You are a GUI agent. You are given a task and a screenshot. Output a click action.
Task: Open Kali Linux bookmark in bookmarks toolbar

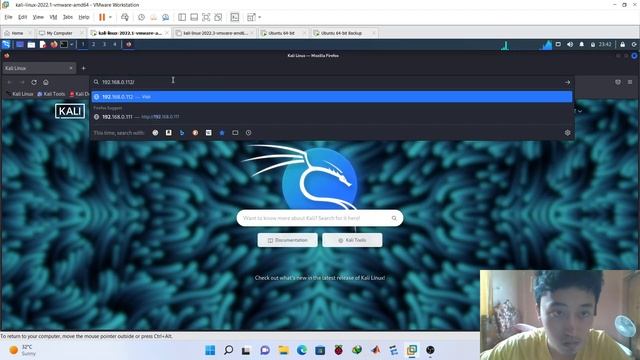(20, 94)
